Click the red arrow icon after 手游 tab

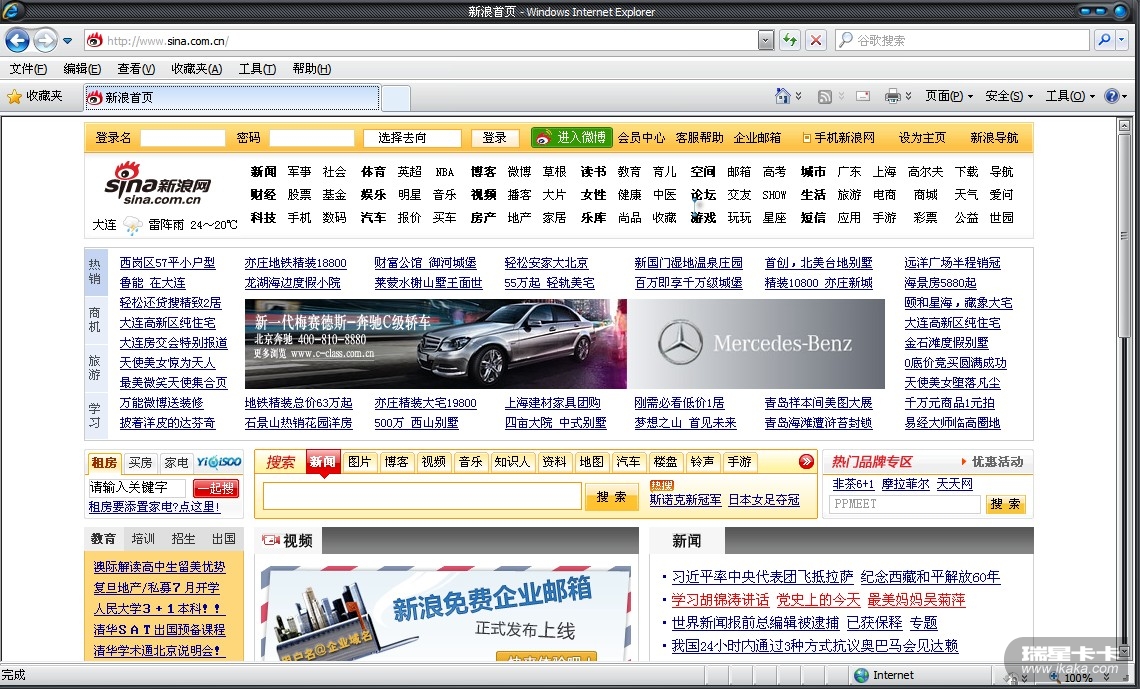click(x=806, y=461)
